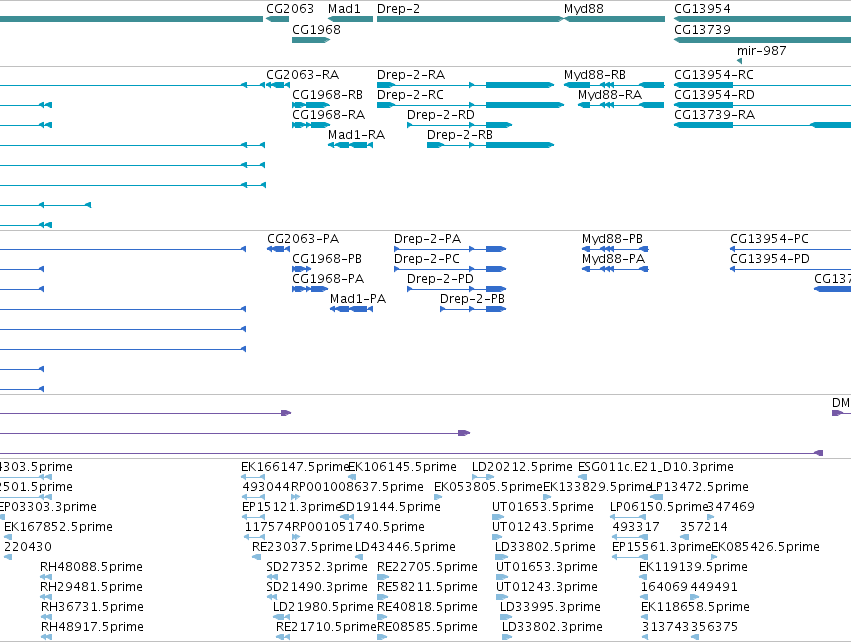Click the teal CG1968 gene bar below its label

[x=311, y=40]
